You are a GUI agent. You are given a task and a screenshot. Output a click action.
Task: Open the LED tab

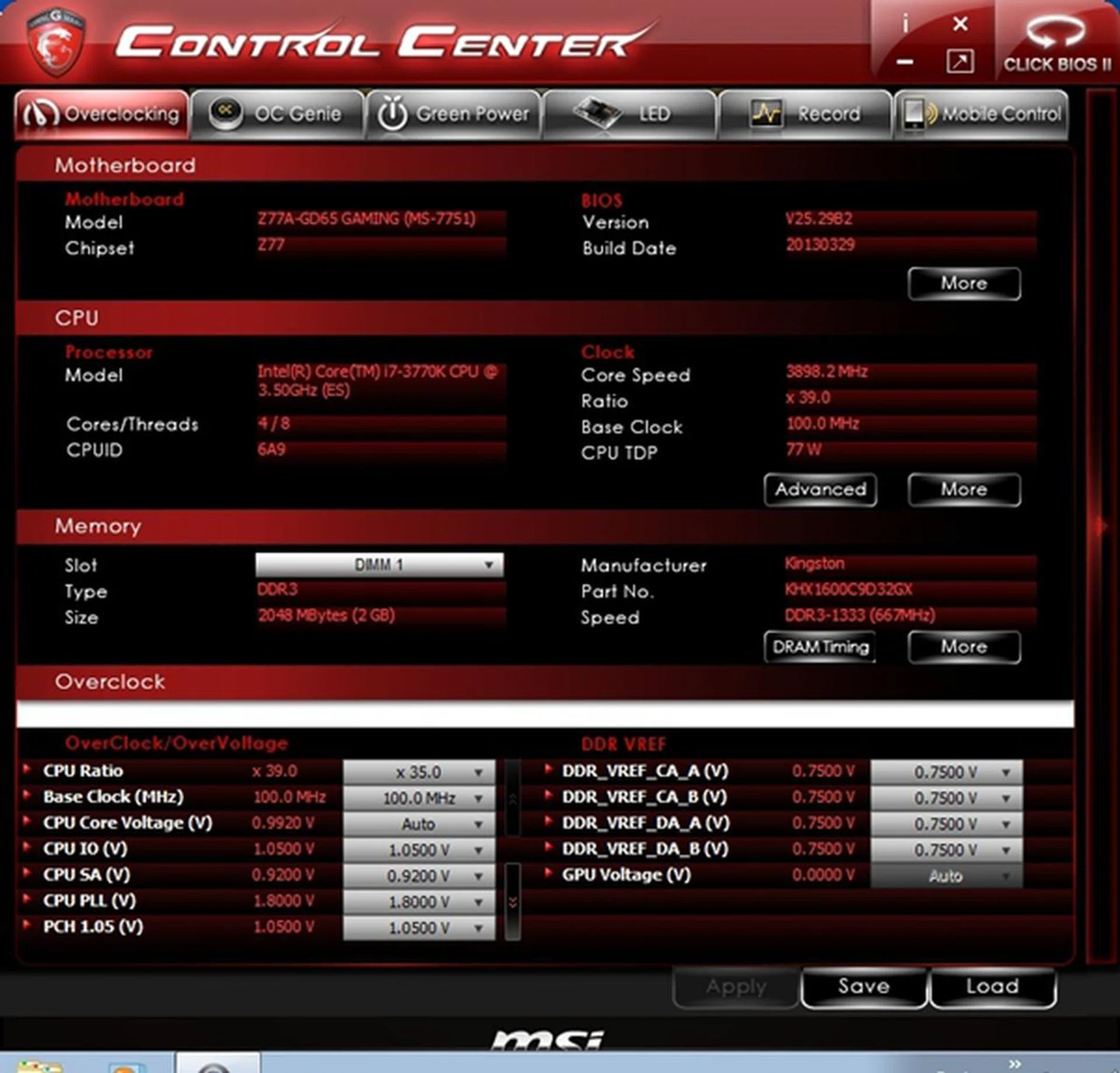coord(629,114)
